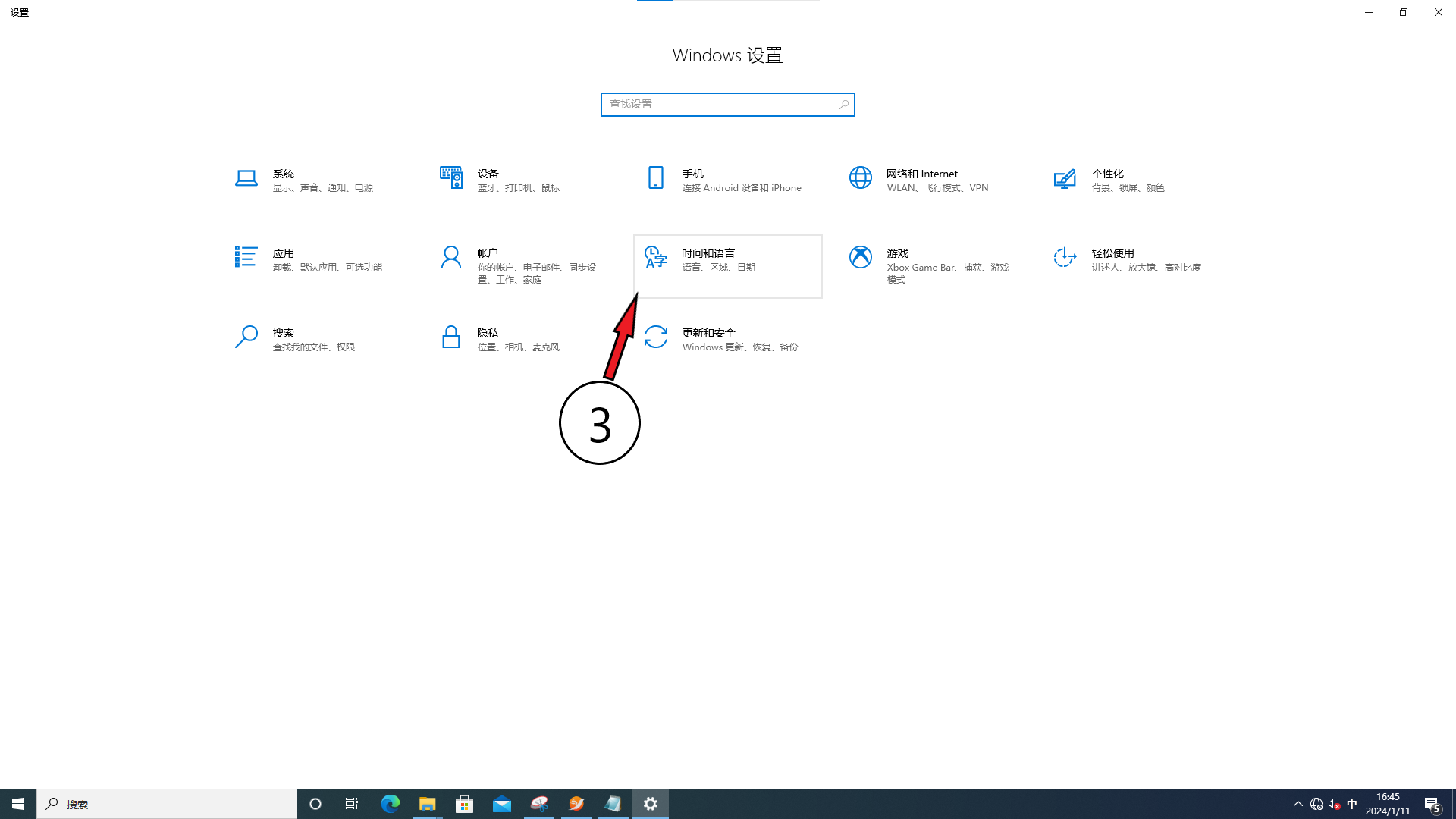
Task: Expand the hidden system tray icons chevron
Action: click(1298, 804)
